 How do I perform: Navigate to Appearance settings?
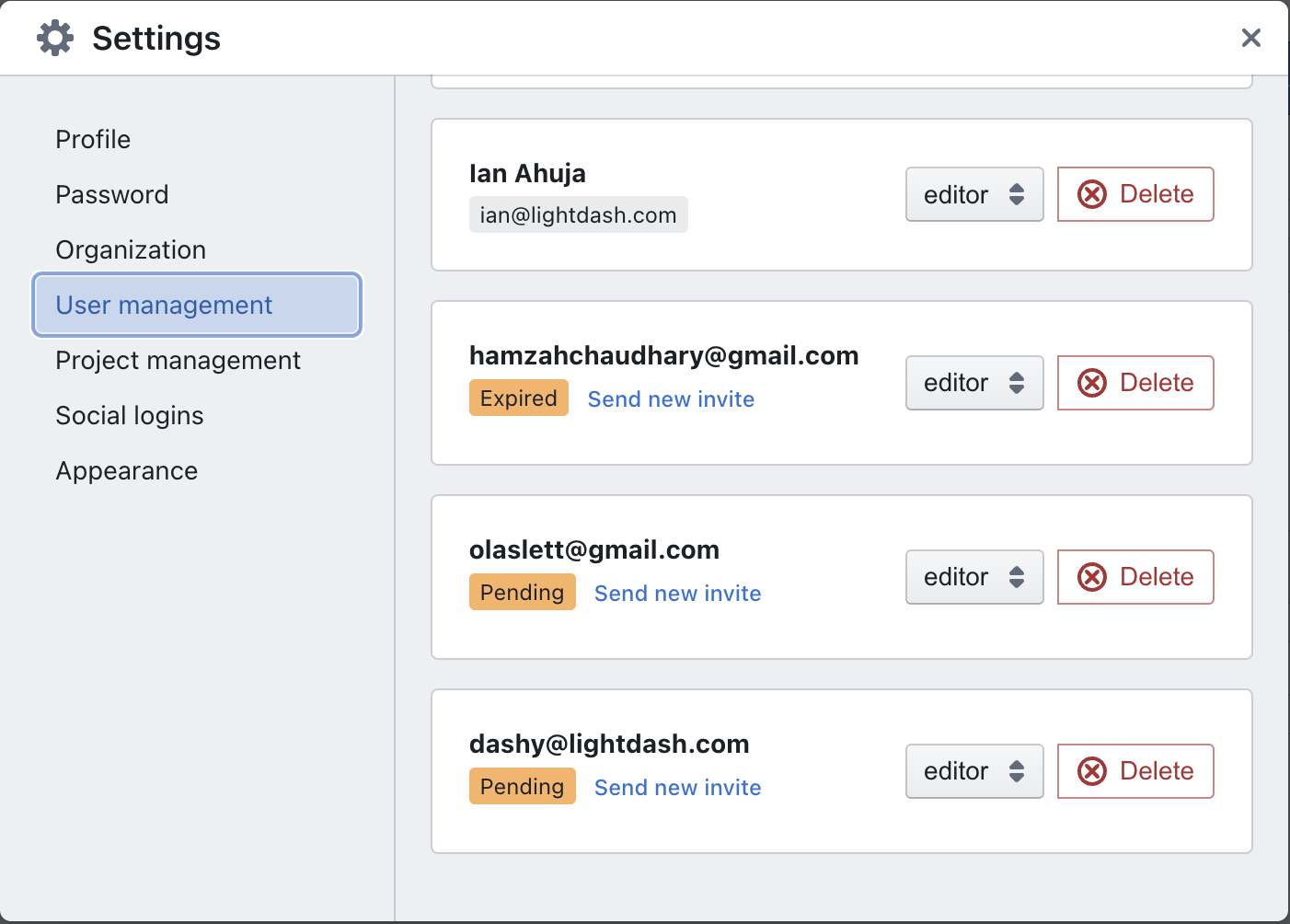(127, 471)
